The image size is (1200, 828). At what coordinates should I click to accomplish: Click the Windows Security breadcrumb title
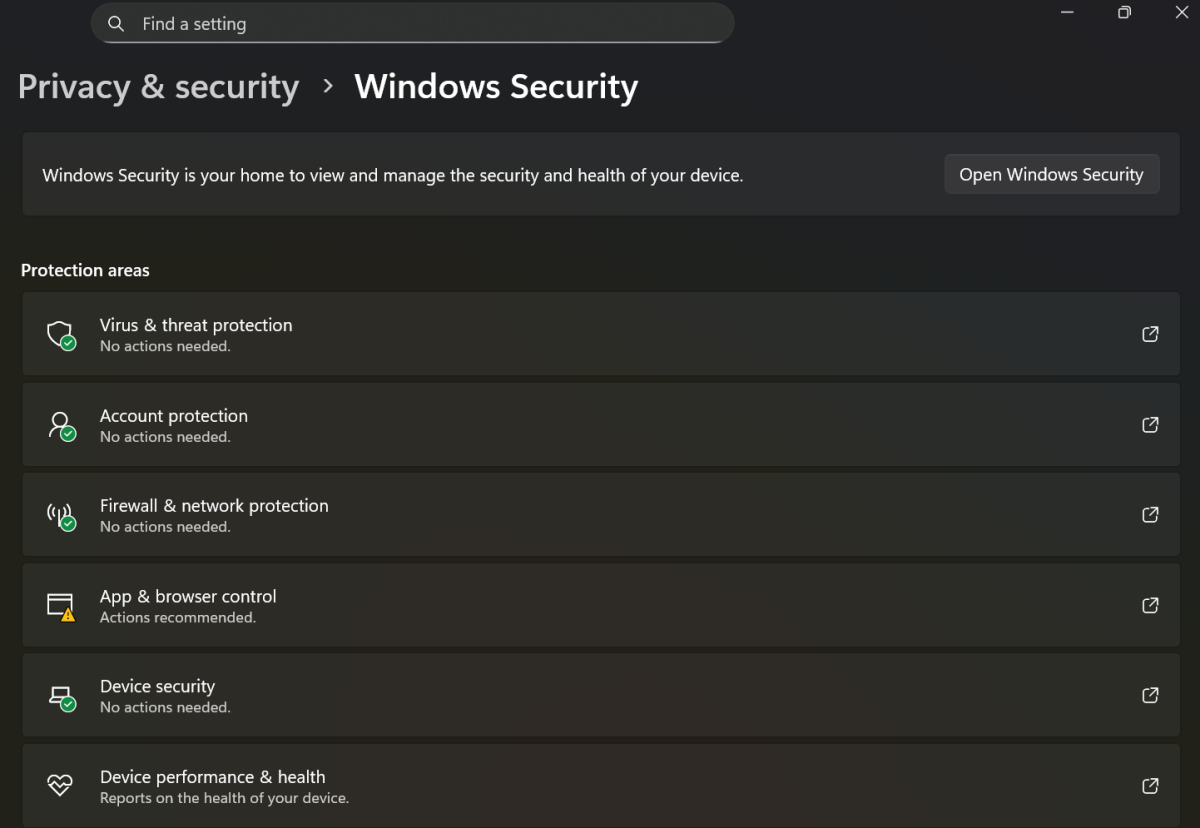[x=496, y=87]
